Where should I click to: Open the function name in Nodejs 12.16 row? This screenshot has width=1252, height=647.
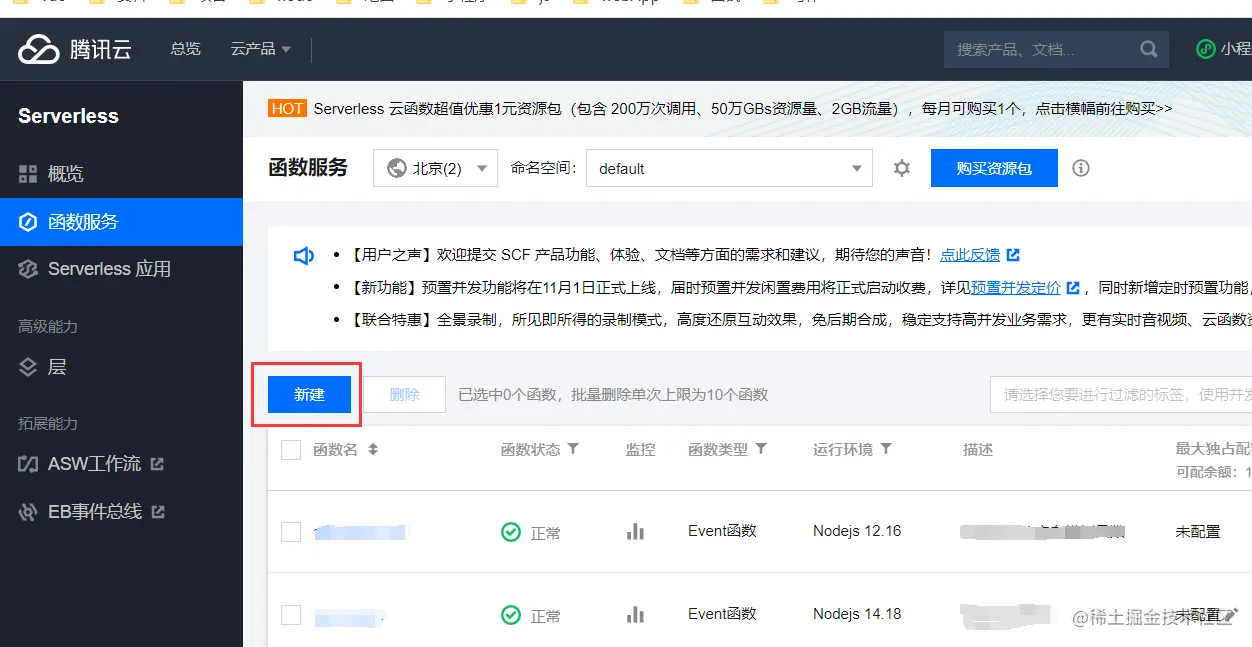coord(359,532)
